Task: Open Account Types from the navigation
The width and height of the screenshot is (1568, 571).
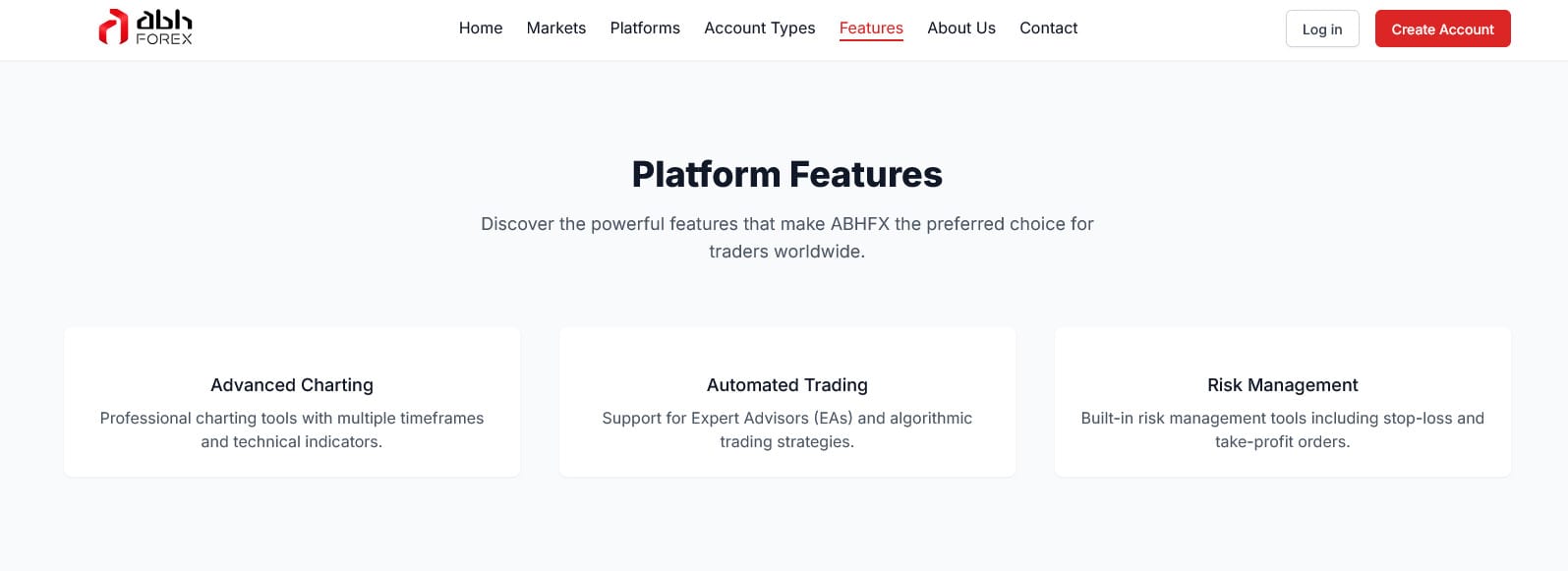Action: click(759, 29)
